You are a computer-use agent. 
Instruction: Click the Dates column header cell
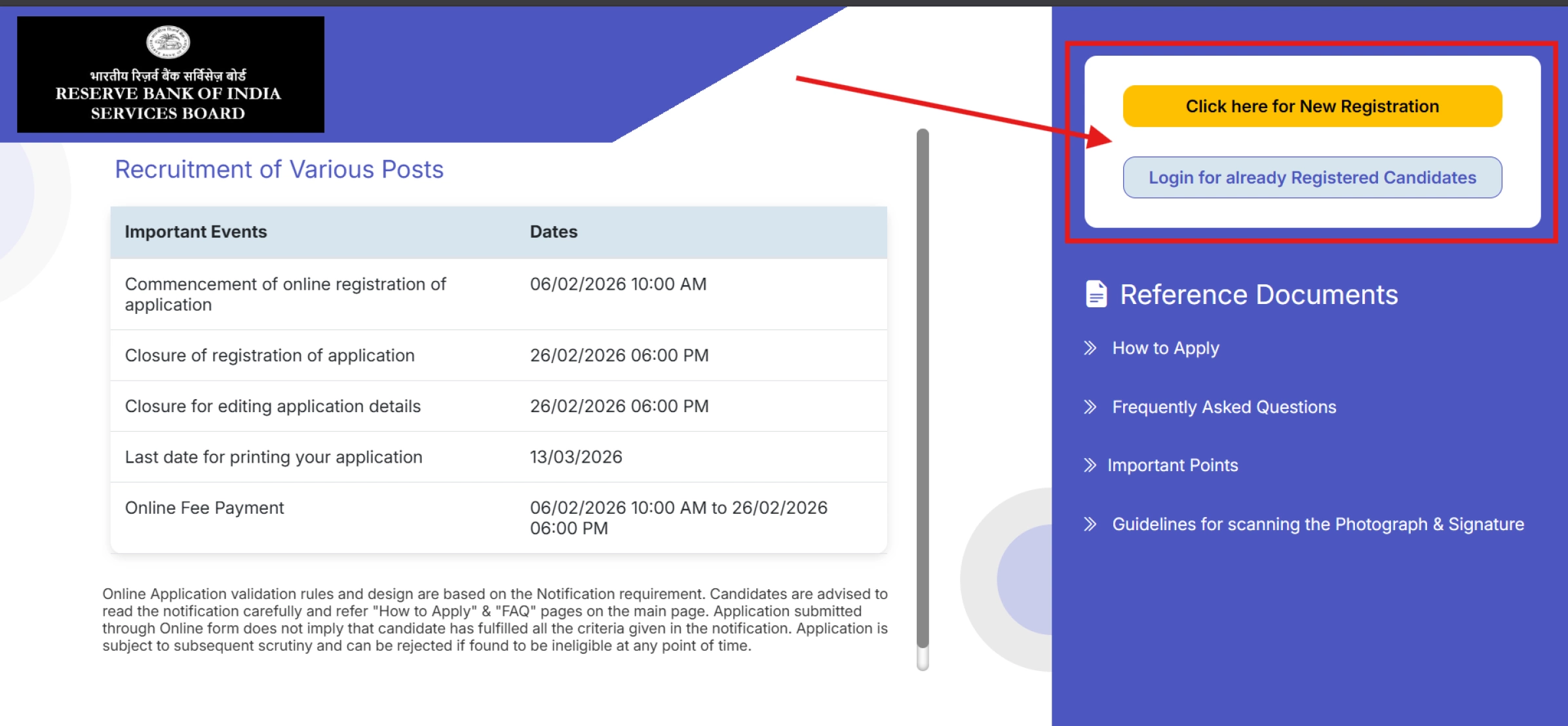click(552, 231)
